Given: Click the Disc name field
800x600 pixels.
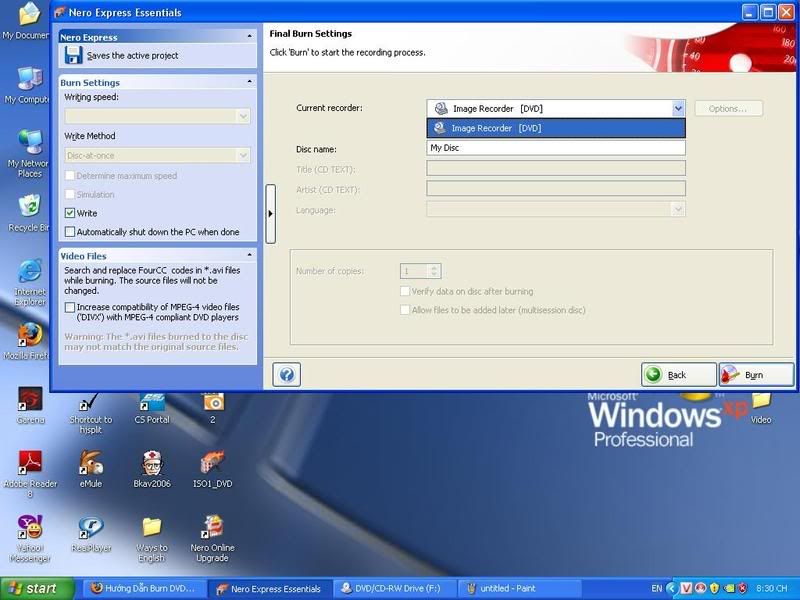Looking at the screenshot, I should [x=556, y=148].
